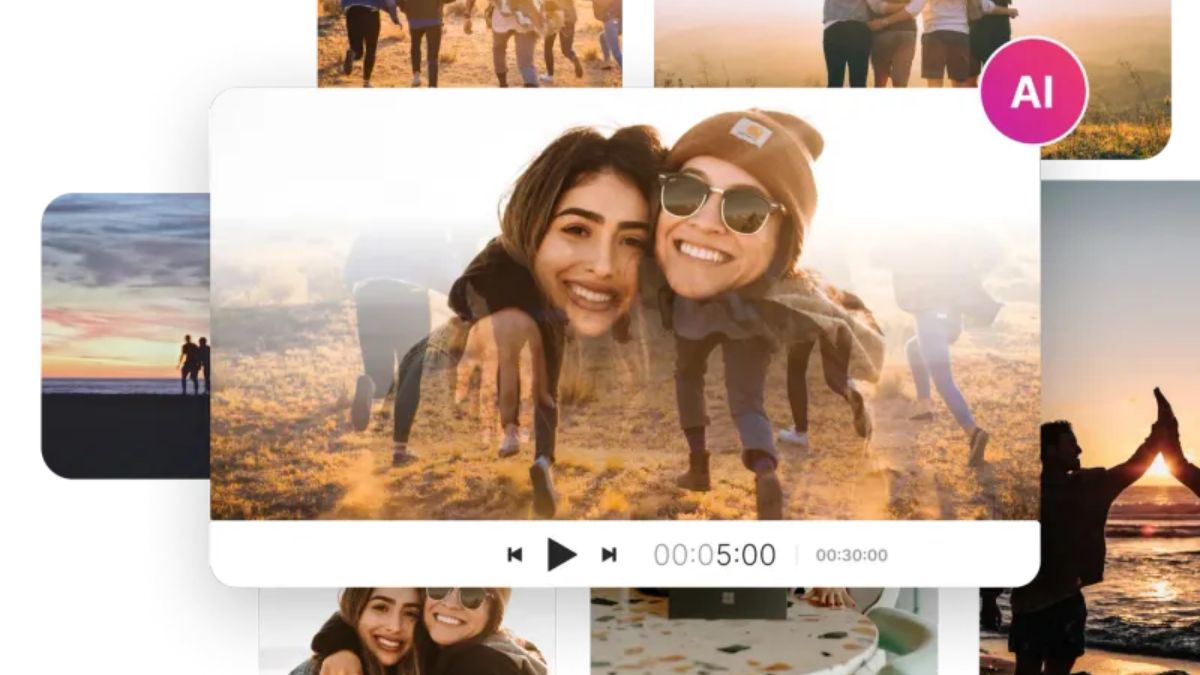Open the main video preview of two friends
This screenshot has height=675, width=1200.
point(625,304)
